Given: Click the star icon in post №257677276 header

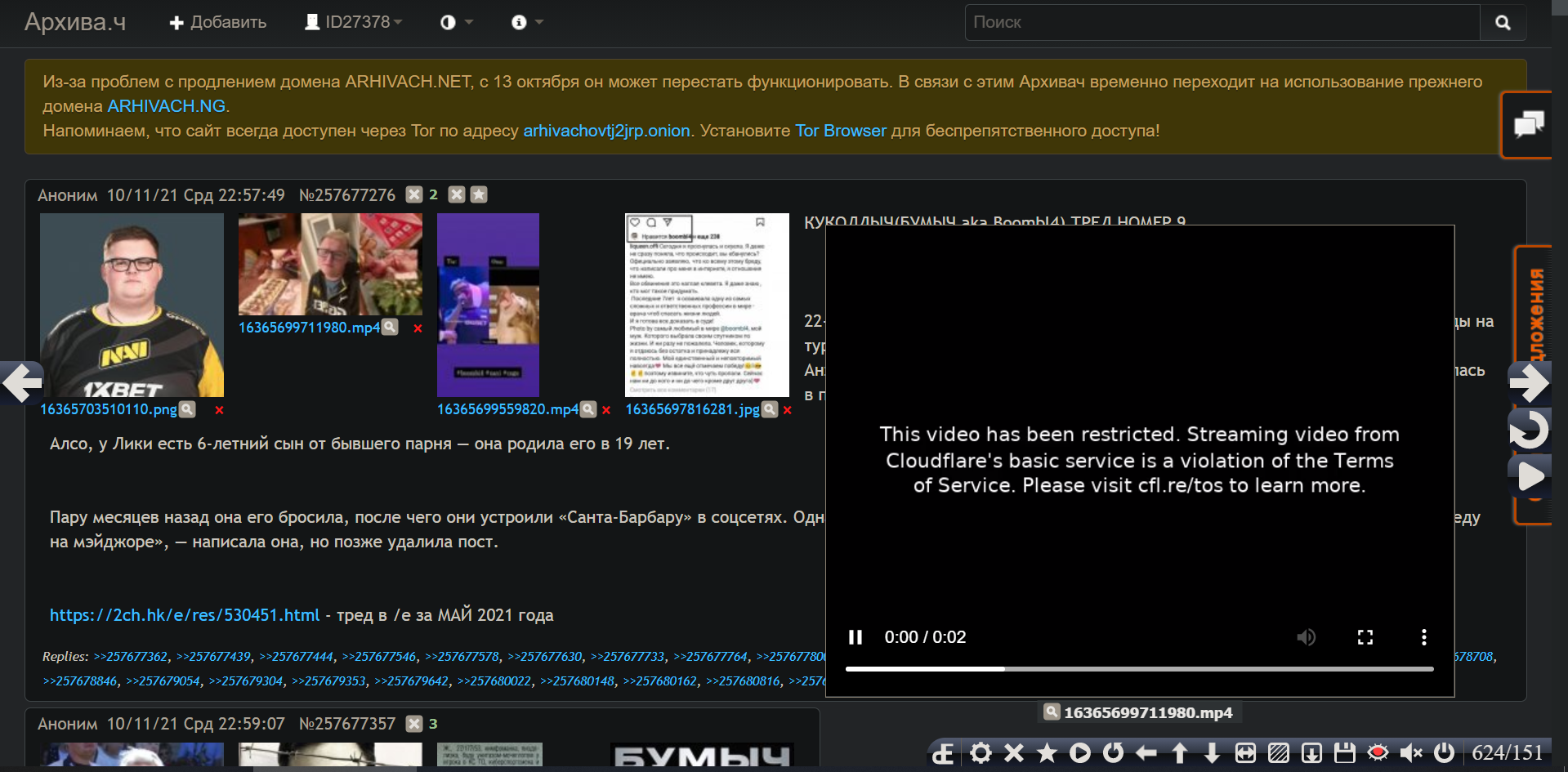Looking at the screenshot, I should click(x=479, y=194).
